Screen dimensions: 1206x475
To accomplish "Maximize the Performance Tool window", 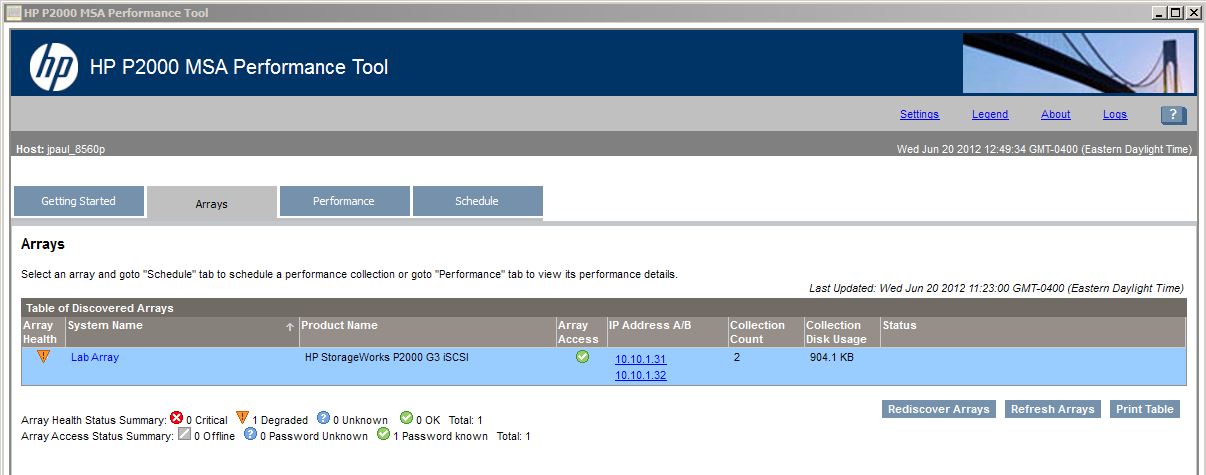I will click(x=1176, y=13).
